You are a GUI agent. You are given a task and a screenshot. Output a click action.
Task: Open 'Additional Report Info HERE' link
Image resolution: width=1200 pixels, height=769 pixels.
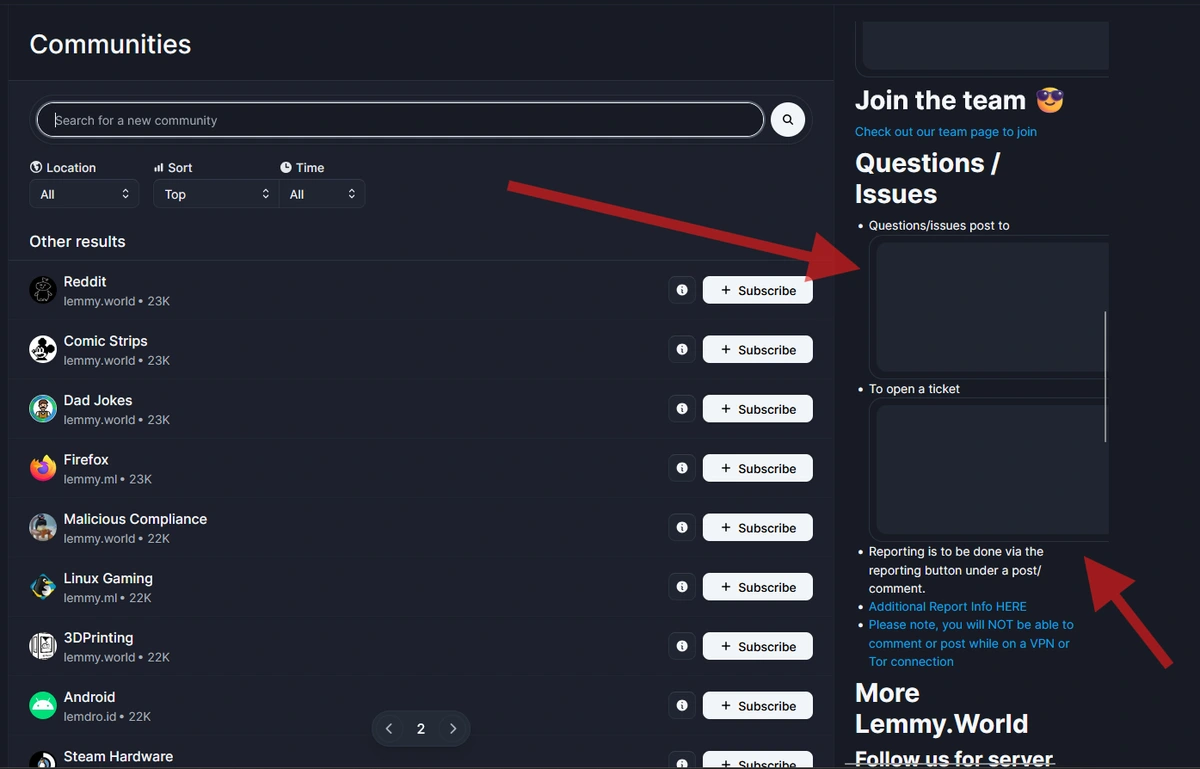947,606
